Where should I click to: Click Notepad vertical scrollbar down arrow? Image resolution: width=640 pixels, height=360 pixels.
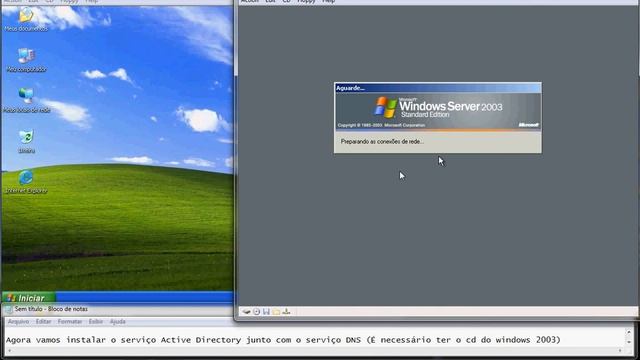pos(629,342)
